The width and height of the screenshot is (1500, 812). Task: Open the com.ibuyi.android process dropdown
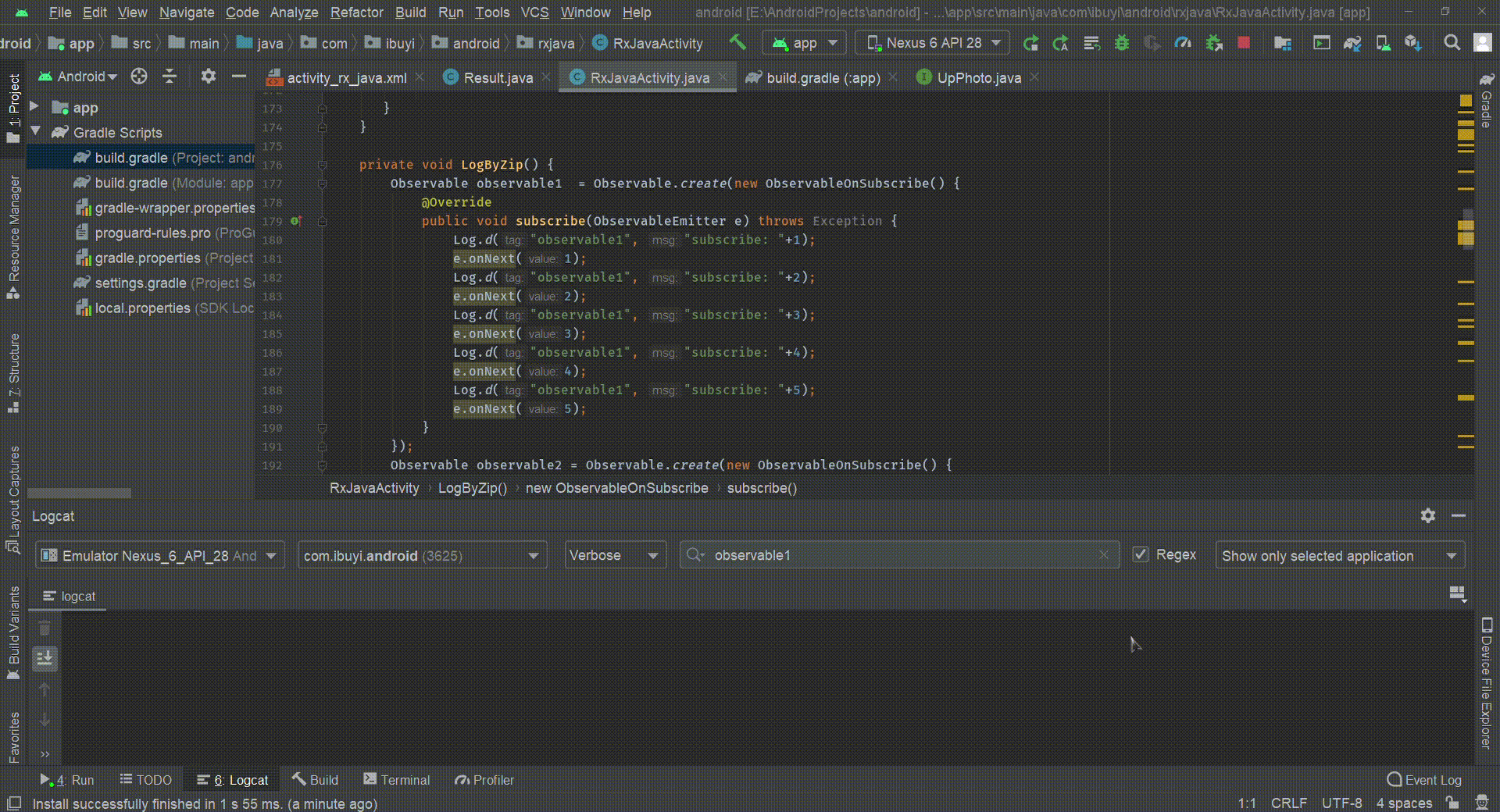(x=422, y=555)
